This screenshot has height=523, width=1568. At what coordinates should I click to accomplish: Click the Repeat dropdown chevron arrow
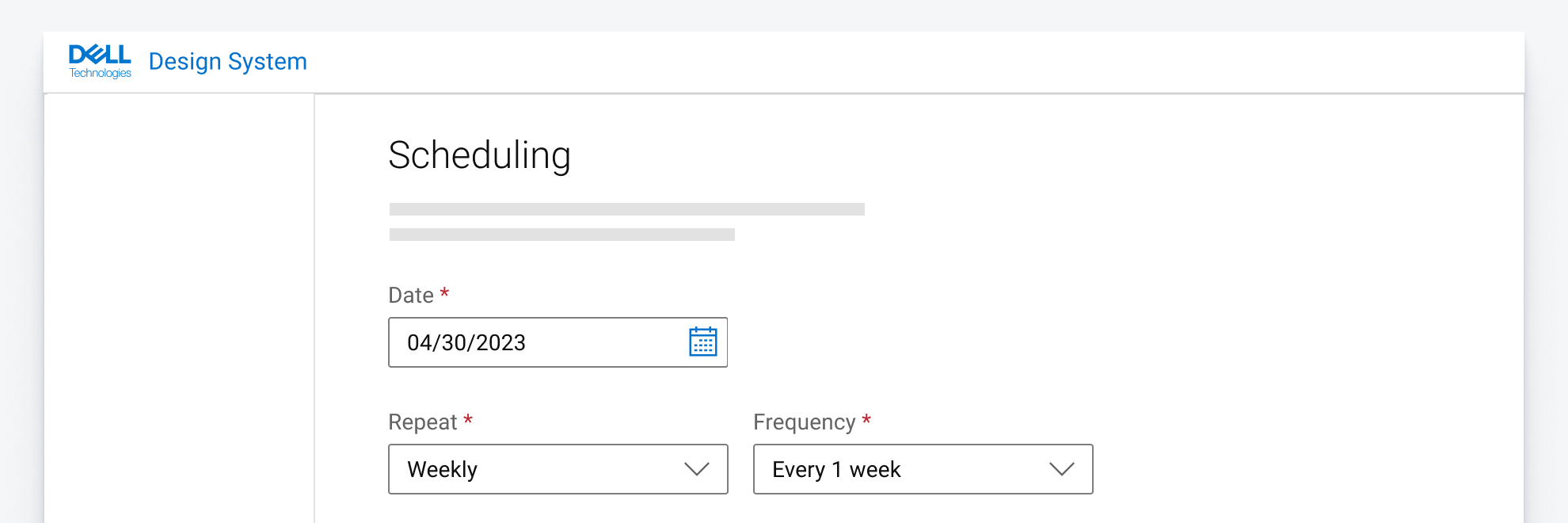(696, 469)
